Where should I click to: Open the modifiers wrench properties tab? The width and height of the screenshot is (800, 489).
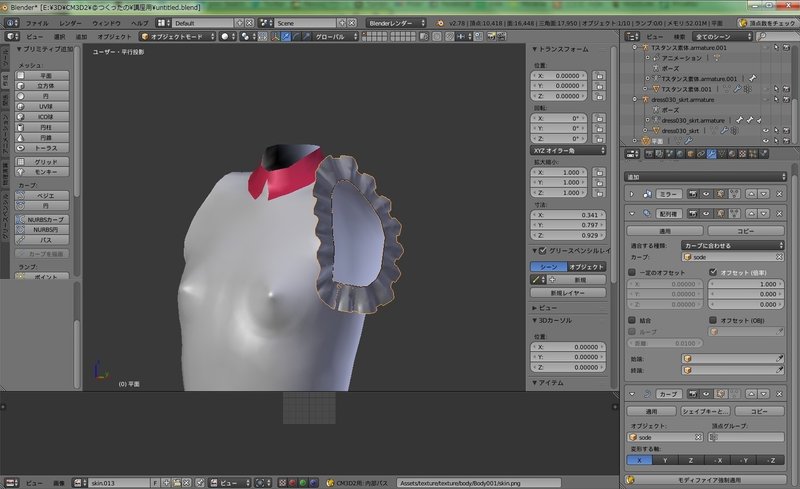712,154
